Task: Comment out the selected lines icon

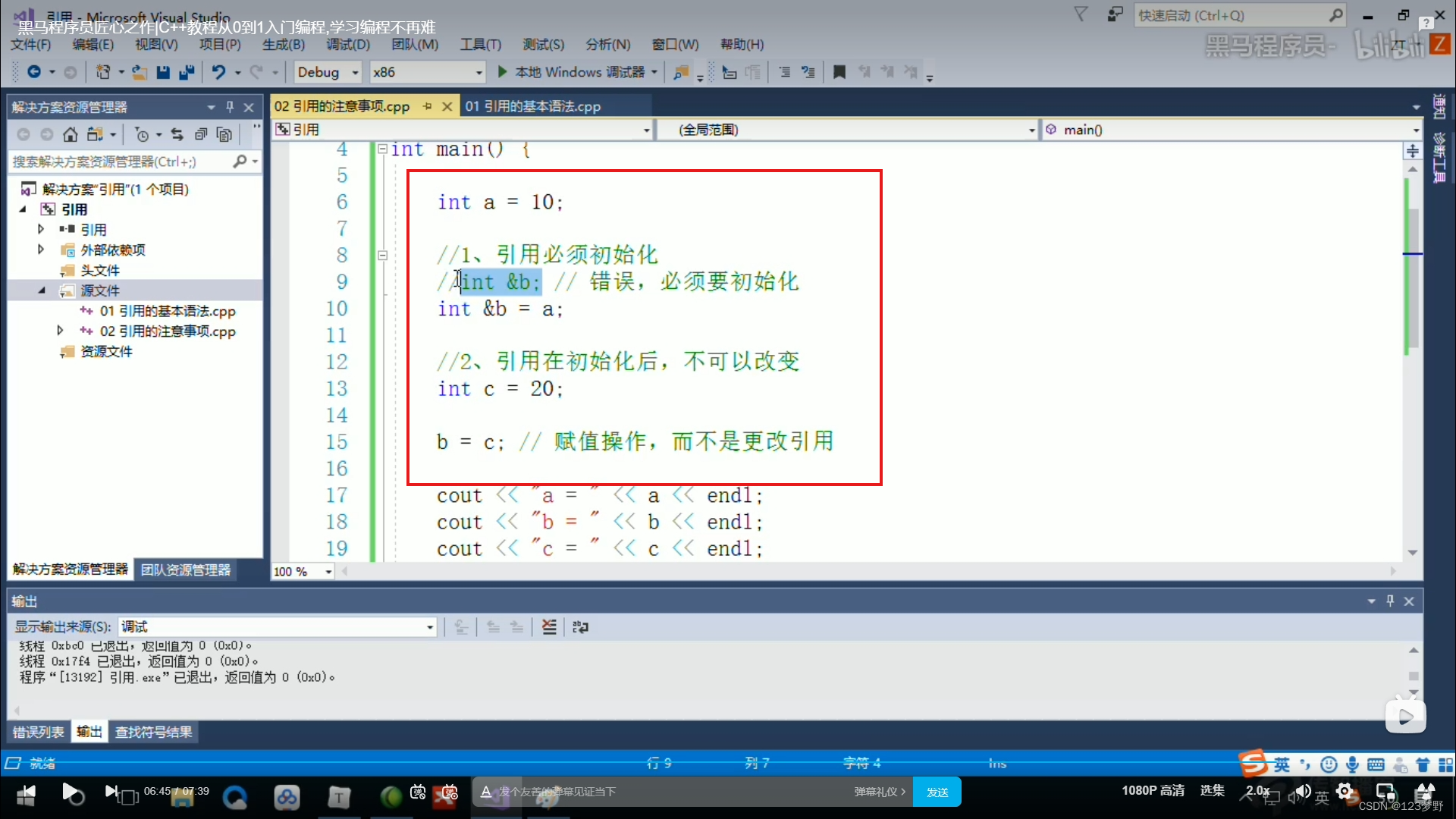Action: [785, 72]
